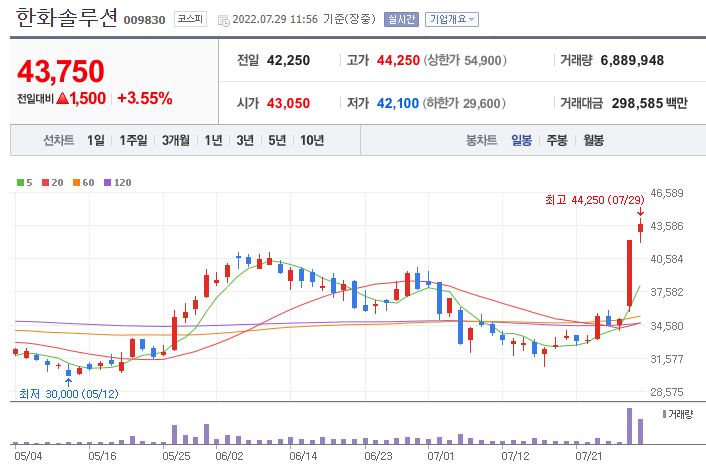Click the red up-triangle change icon
This screenshot has height=474, width=706.
(63, 98)
